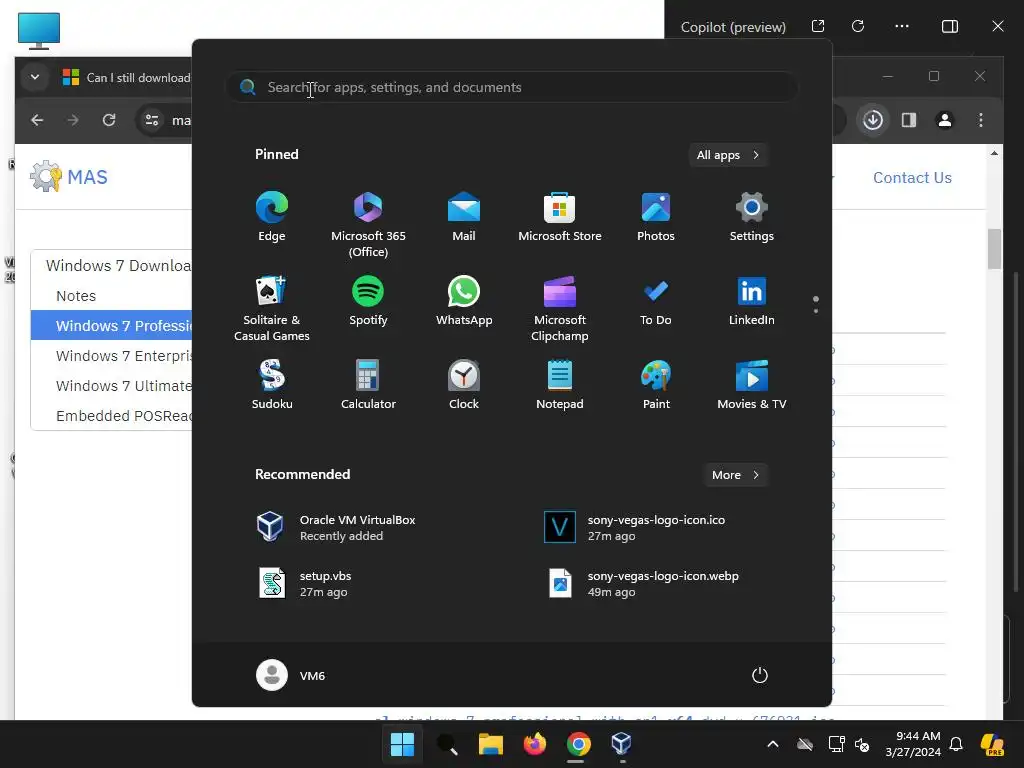The width and height of the screenshot is (1024, 768).
Task: Launch Movies & TV app
Action: 752,385
